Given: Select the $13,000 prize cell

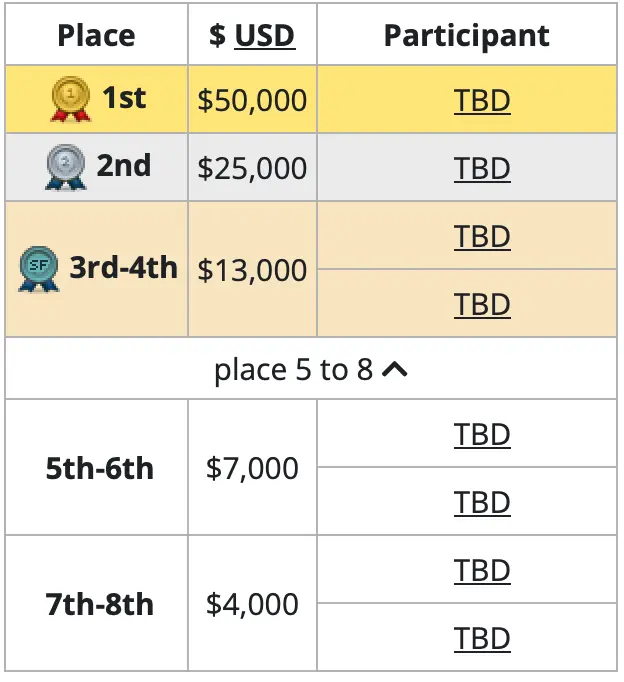Looking at the screenshot, I should 252,269.
